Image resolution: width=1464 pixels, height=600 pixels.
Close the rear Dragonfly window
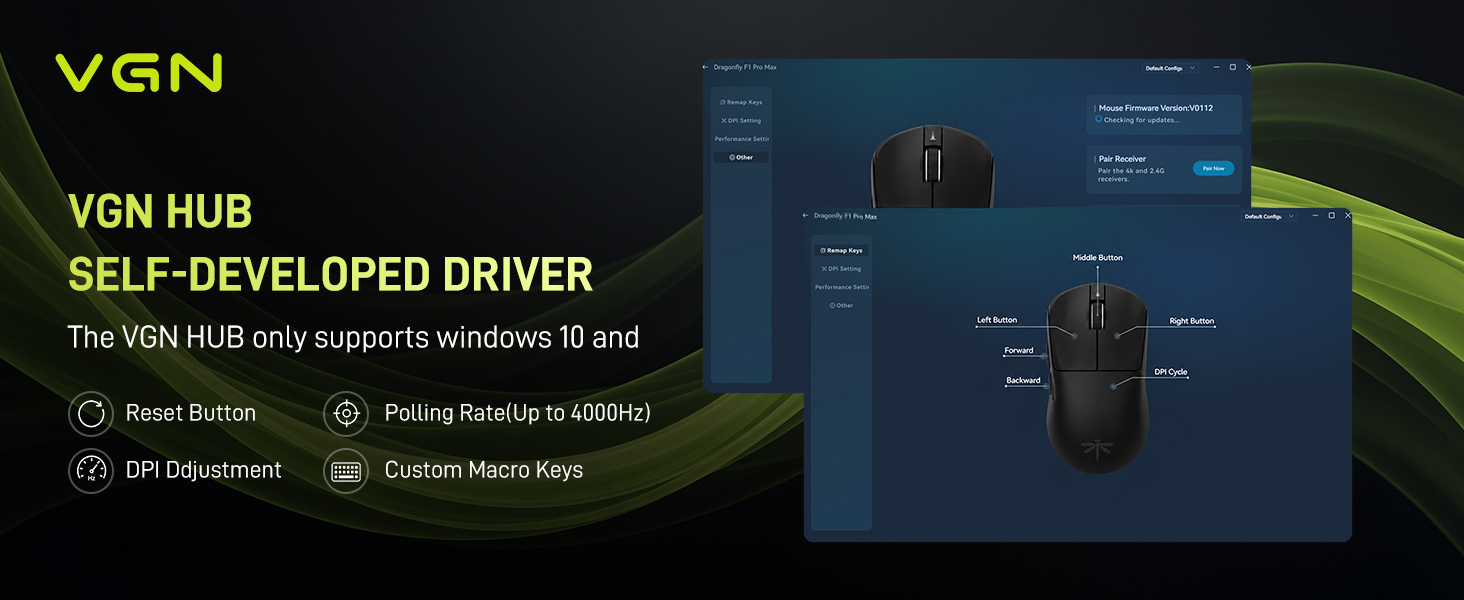(x=1248, y=67)
